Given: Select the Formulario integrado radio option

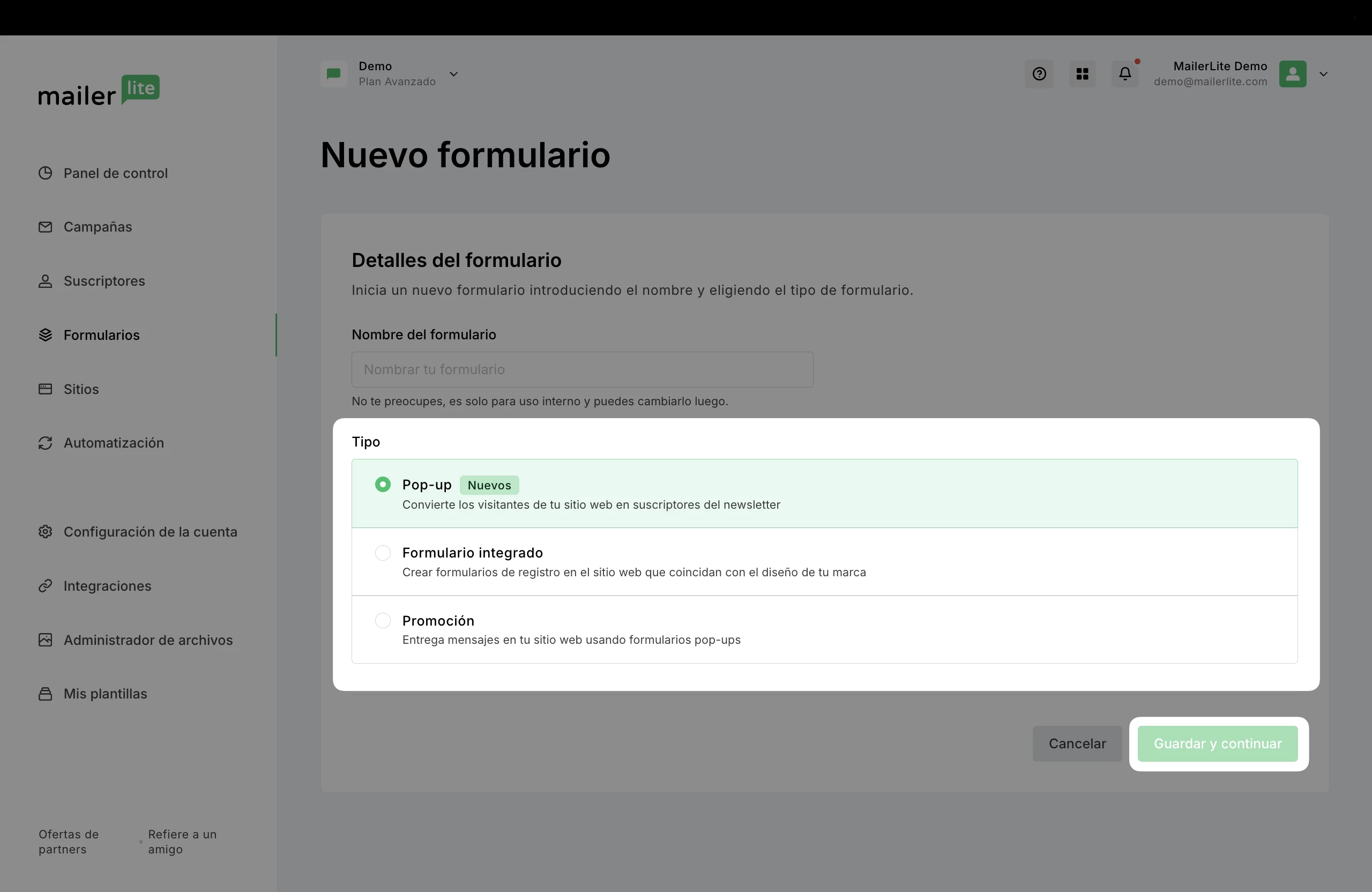Looking at the screenshot, I should point(383,553).
